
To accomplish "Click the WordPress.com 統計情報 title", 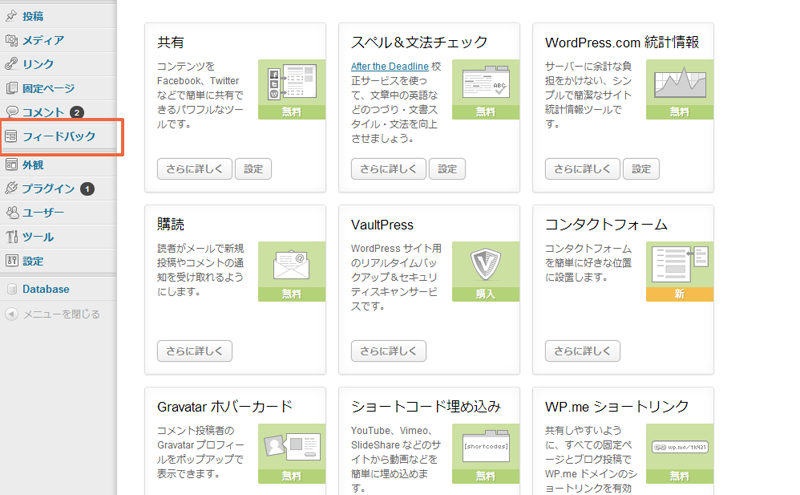I will (622, 42).
